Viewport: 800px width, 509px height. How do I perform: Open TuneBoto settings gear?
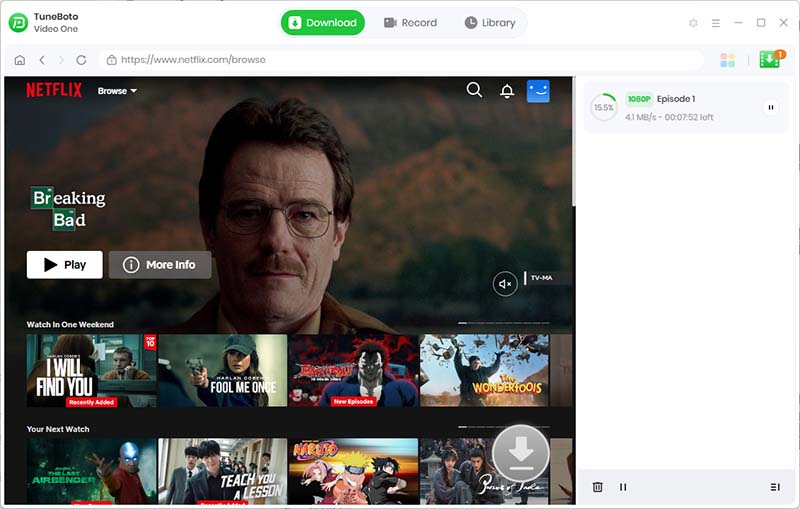click(693, 23)
